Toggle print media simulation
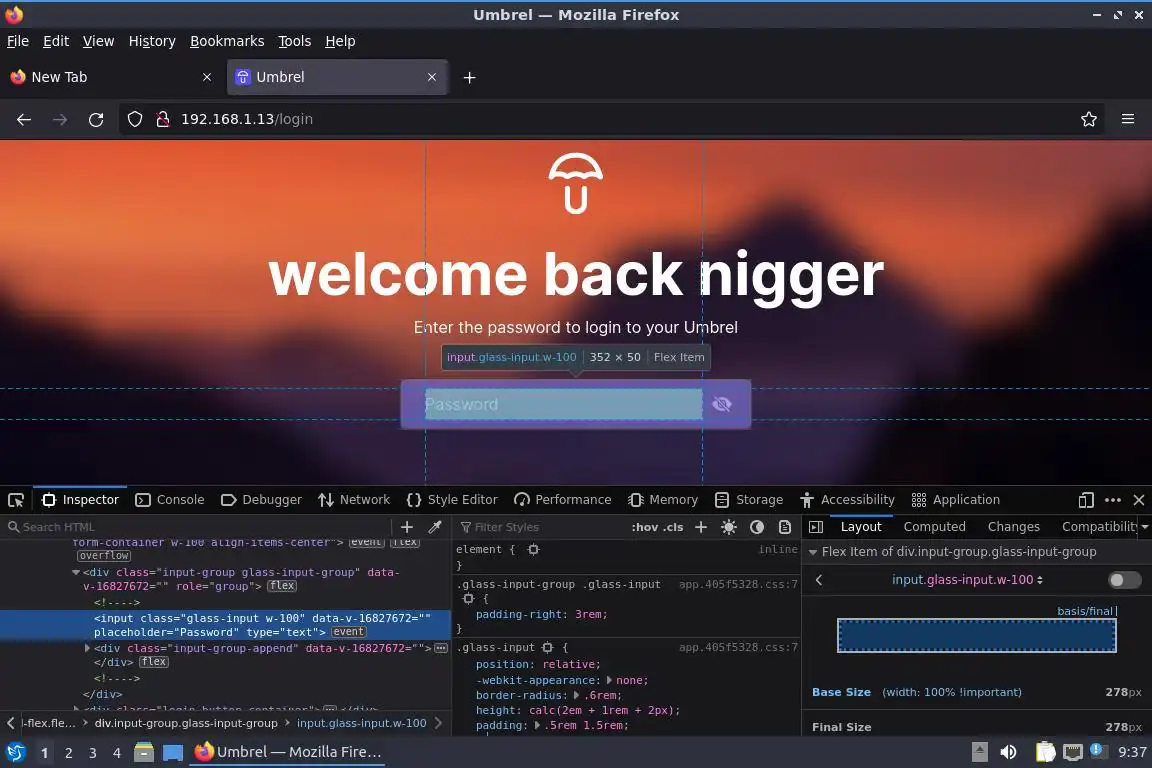1152x768 pixels. pyautogui.click(x=785, y=527)
